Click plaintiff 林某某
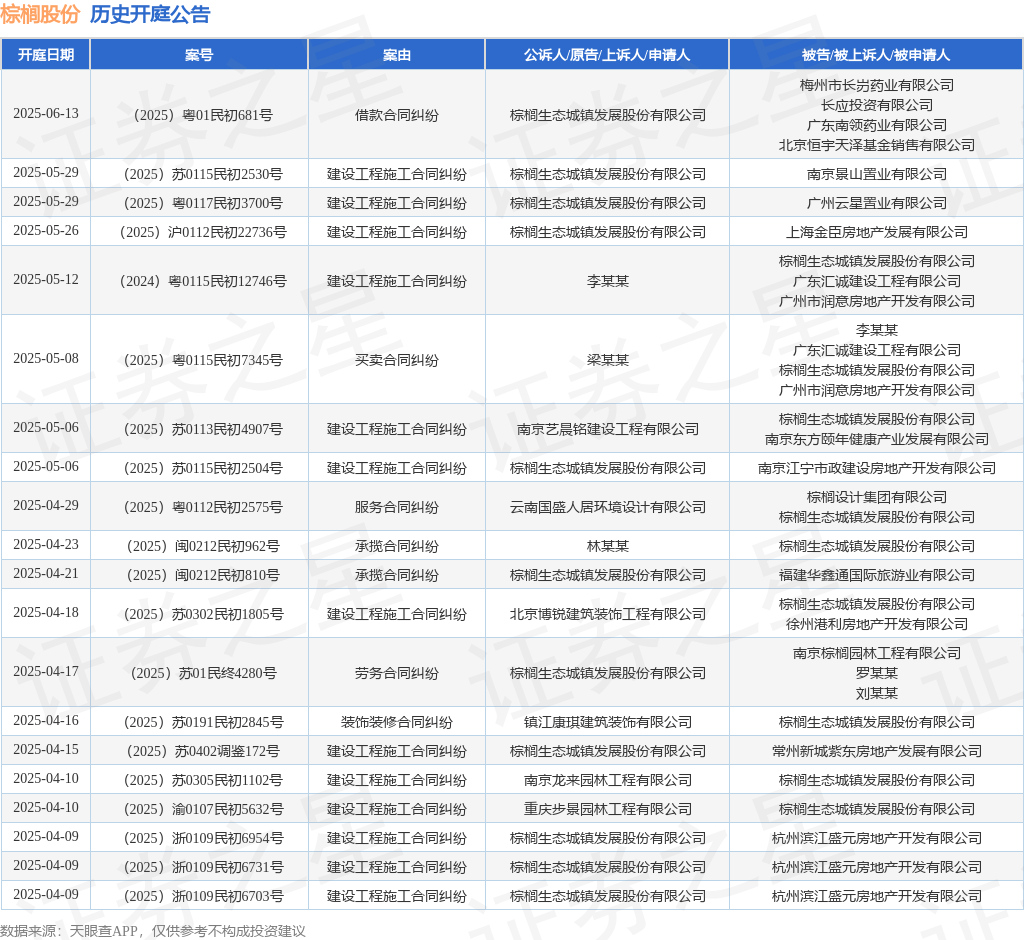 point(607,546)
